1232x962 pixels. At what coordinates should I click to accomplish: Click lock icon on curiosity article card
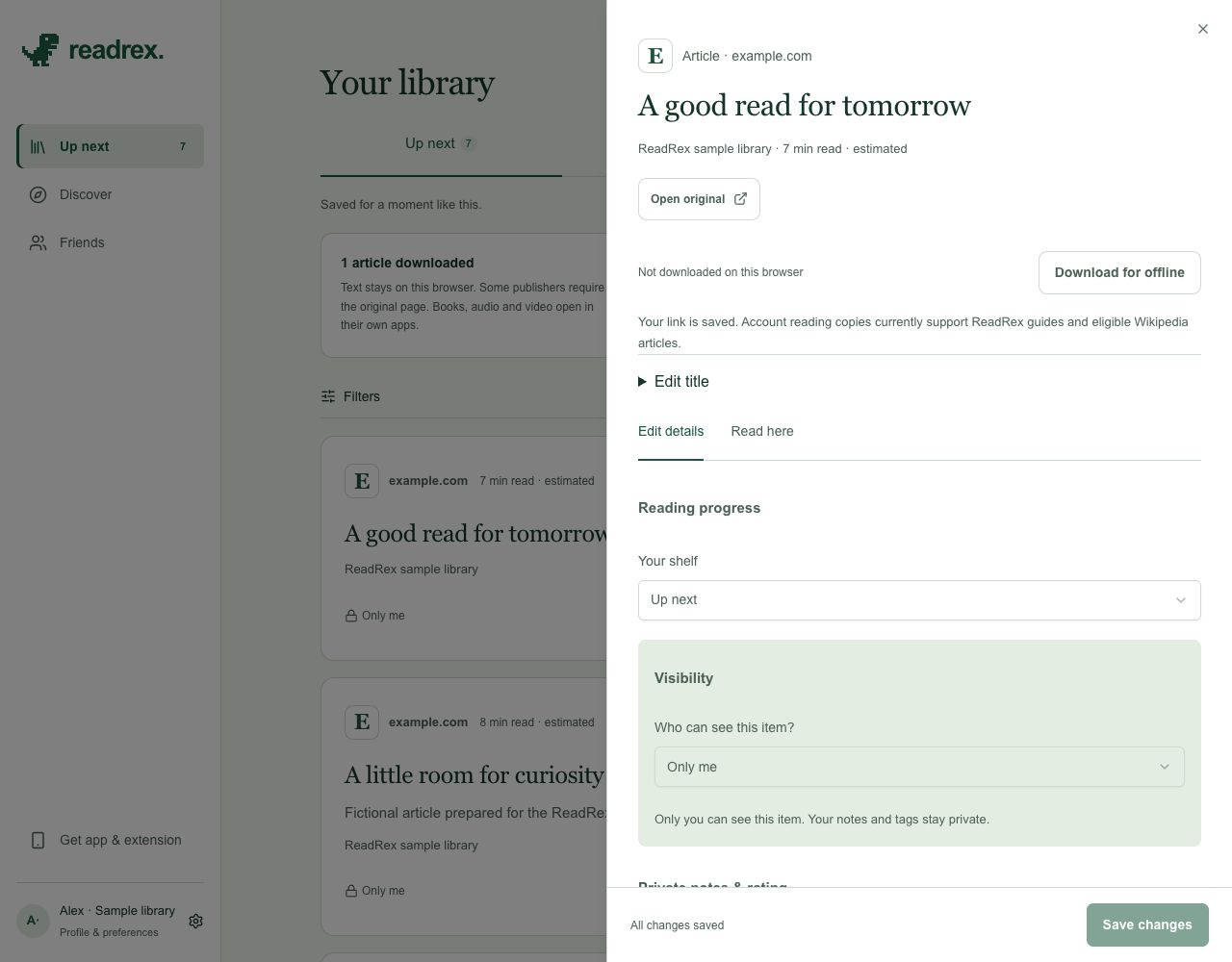coord(351,891)
